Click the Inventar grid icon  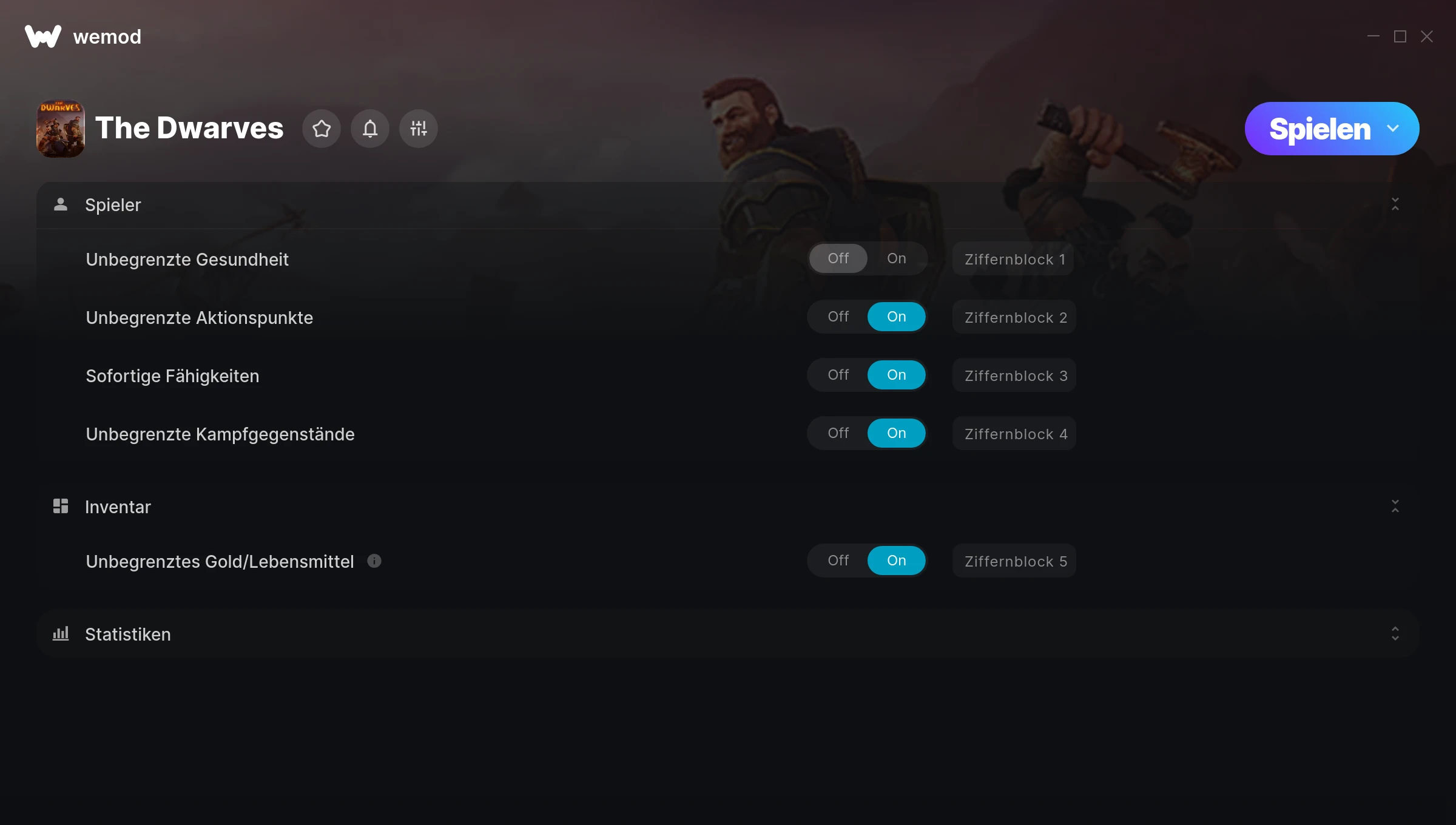click(61, 507)
